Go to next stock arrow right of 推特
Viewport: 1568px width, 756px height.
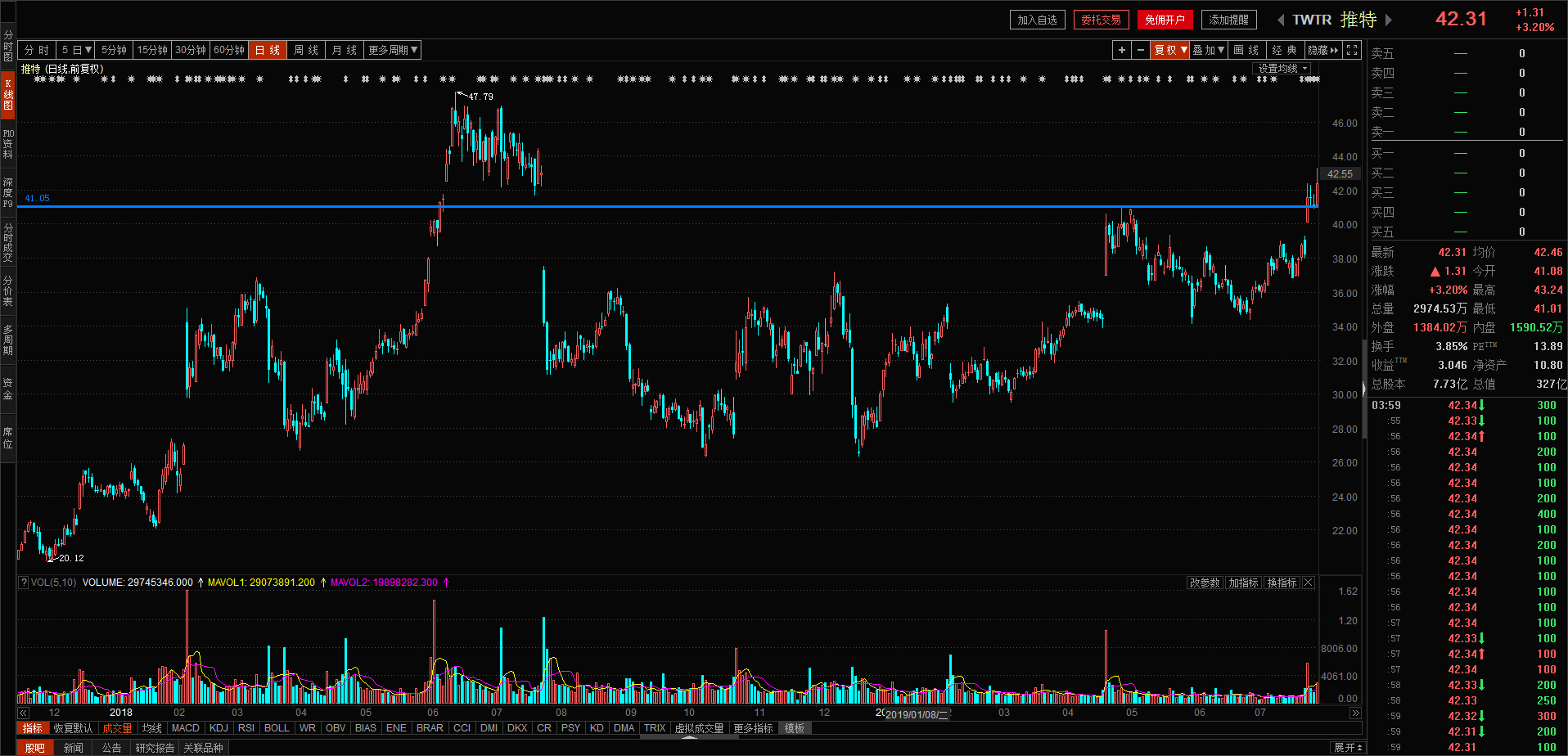pyautogui.click(x=1388, y=20)
